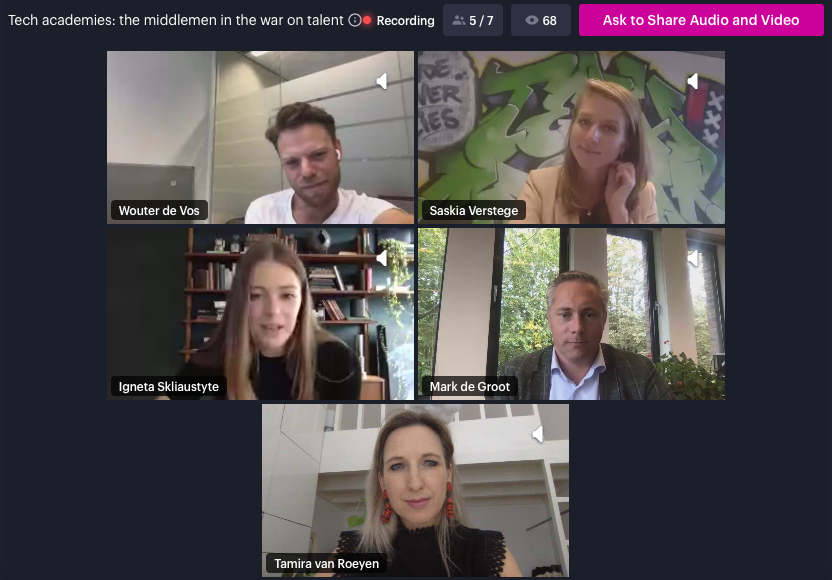Image resolution: width=832 pixels, height=580 pixels.
Task: Click the Saskia Verstege name label
Action: (473, 211)
